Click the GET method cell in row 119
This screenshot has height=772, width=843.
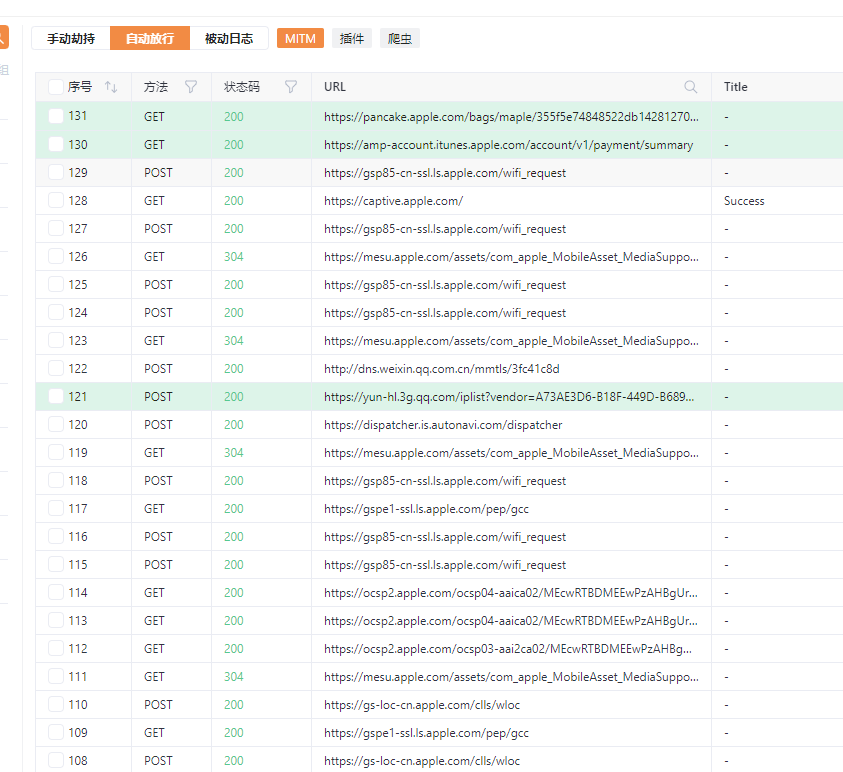(x=154, y=453)
